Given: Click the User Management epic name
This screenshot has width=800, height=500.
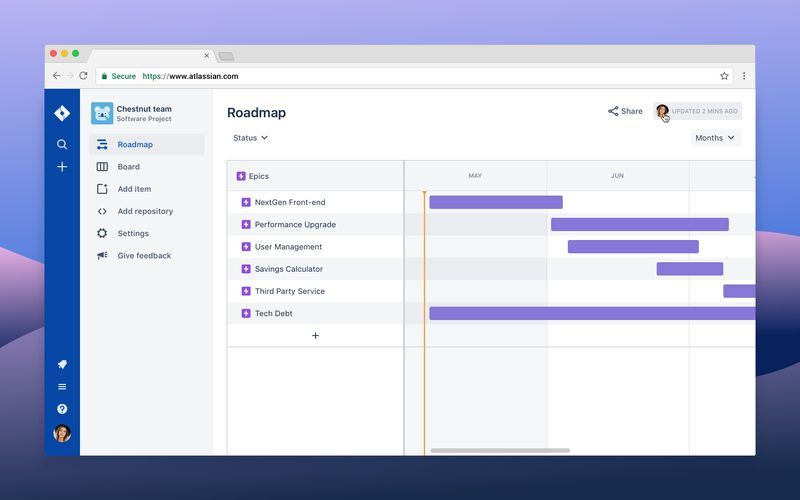Looking at the screenshot, I should (x=288, y=247).
